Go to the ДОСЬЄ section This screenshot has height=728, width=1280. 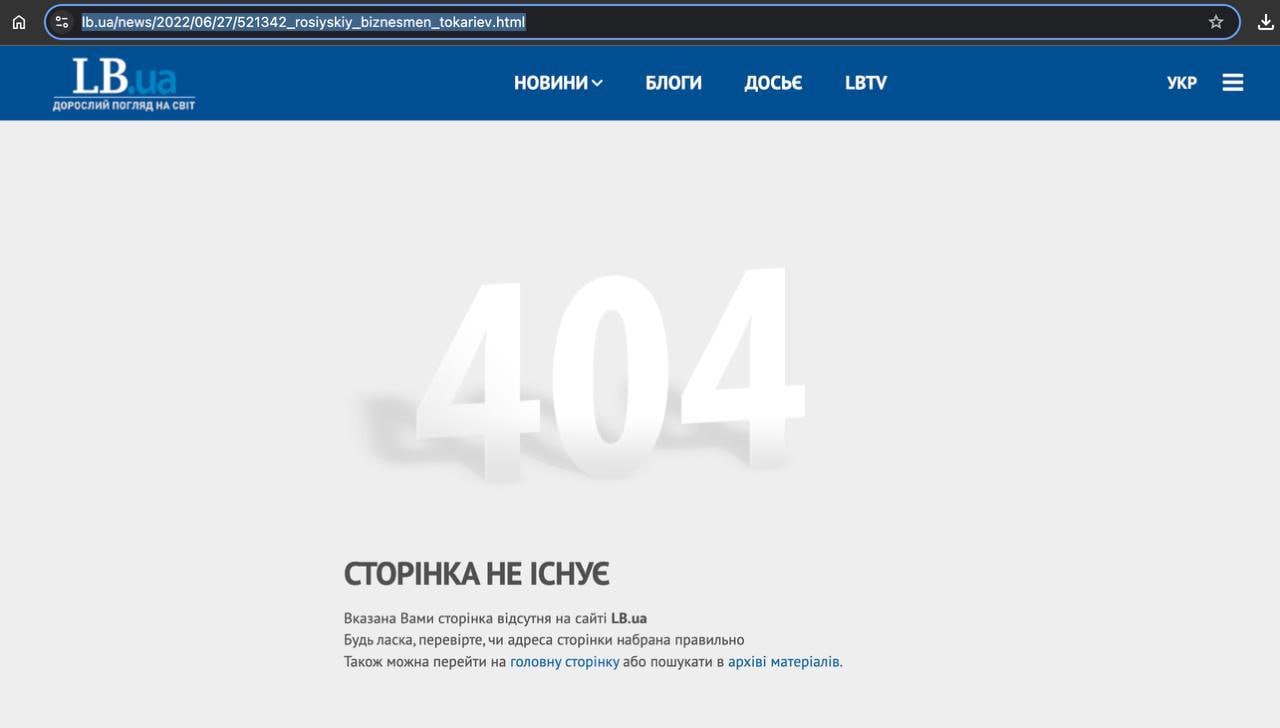click(773, 83)
